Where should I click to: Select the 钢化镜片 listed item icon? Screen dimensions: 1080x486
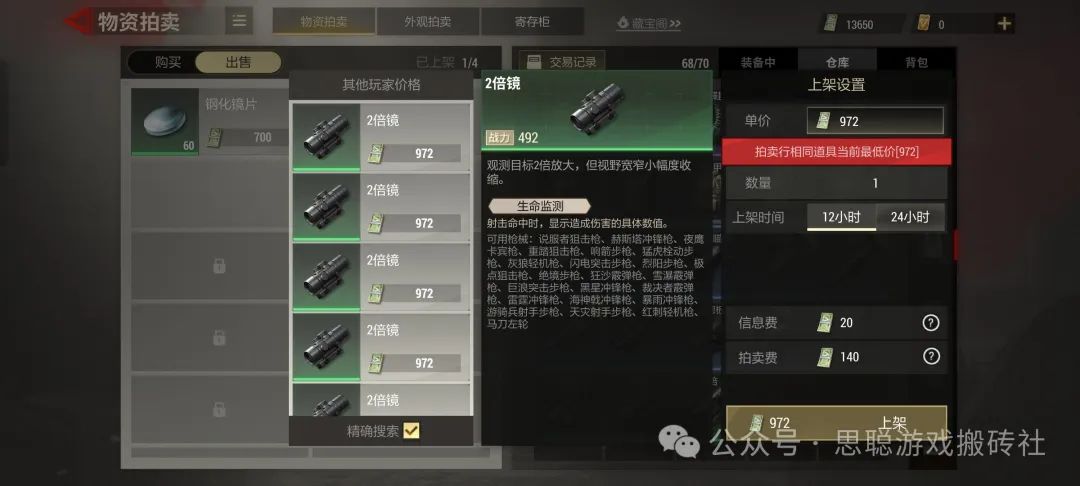[165, 121]
